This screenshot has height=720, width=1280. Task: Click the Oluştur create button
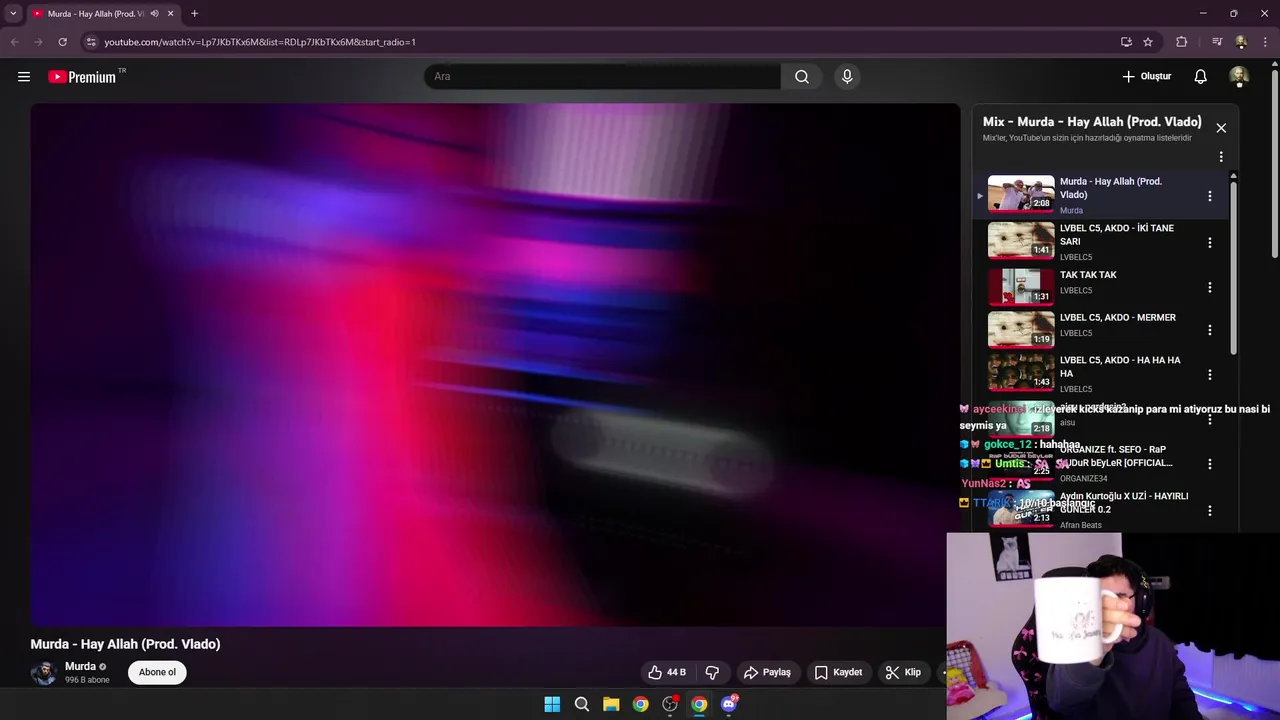click(x=1146, y=77)
